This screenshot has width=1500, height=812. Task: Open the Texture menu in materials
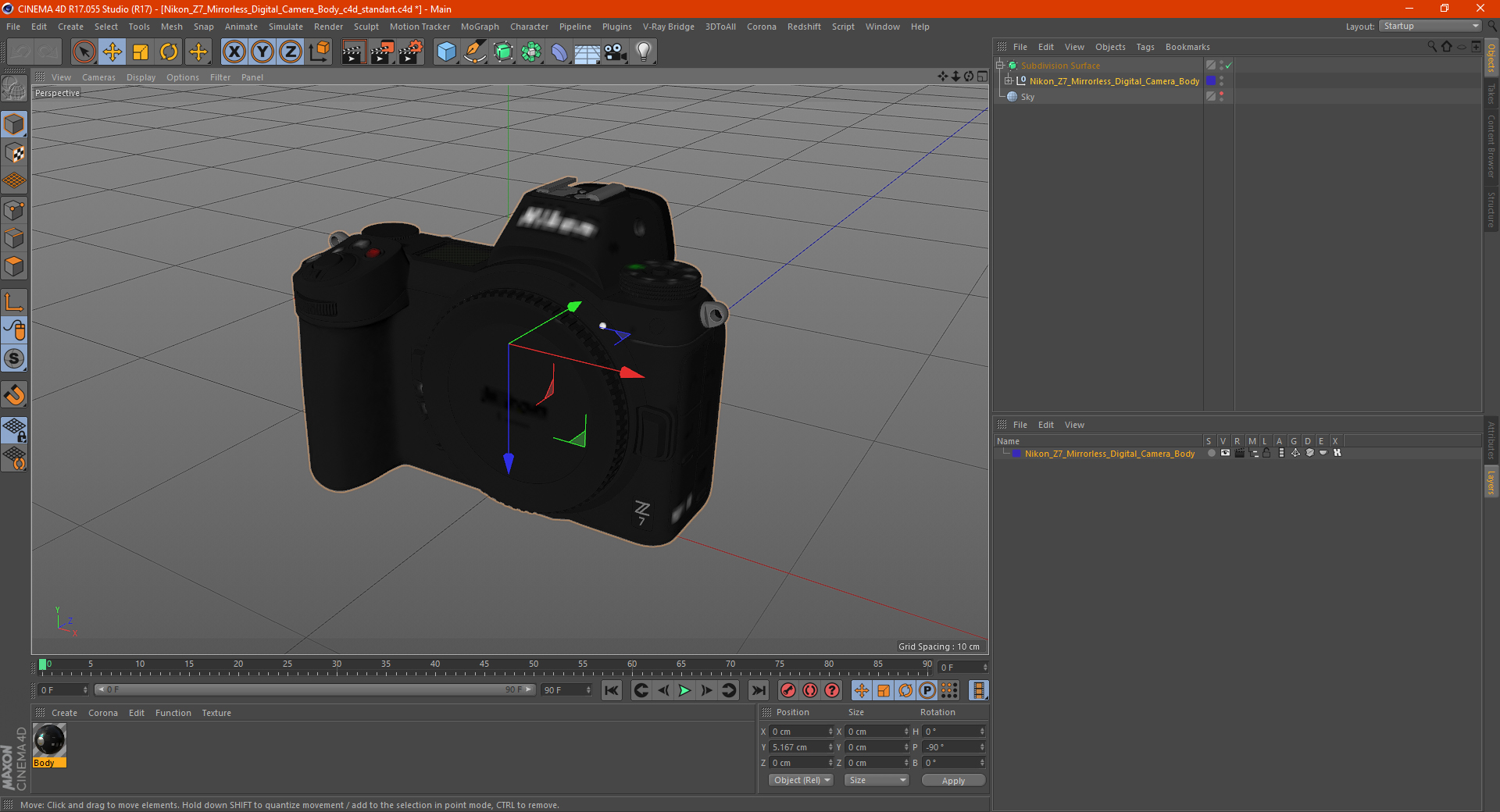(x=216, y=713)
